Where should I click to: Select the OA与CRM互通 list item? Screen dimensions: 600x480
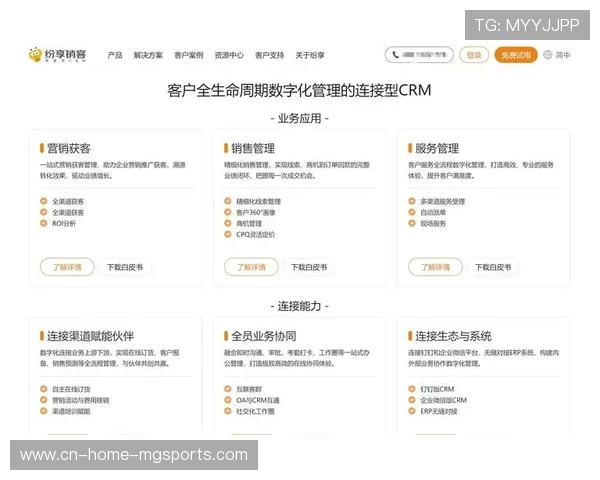click(258, 400)
